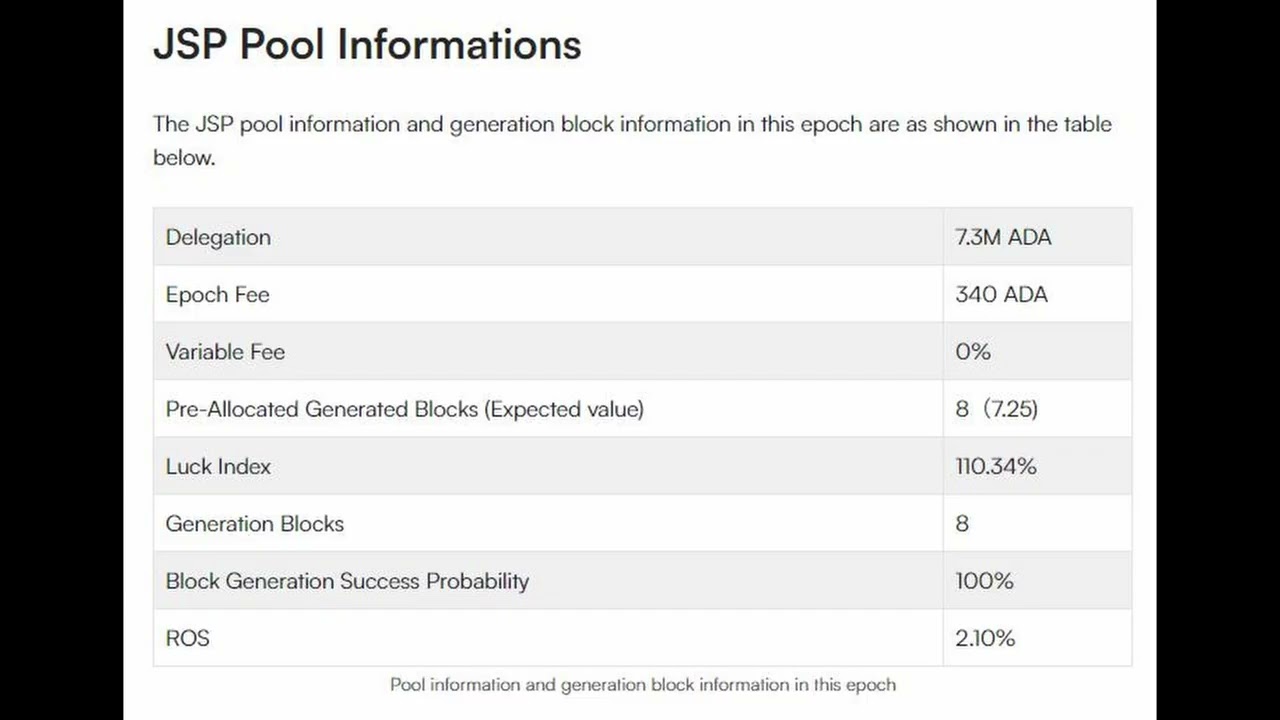This screenshot has width=1280, height=720.
Task: Select the ROS row label
Action: [188, 638]
